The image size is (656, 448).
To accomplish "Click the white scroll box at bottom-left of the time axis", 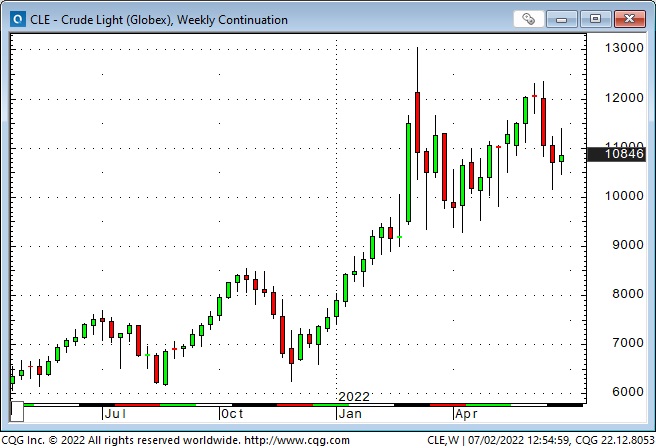I will tap(16, 411).
